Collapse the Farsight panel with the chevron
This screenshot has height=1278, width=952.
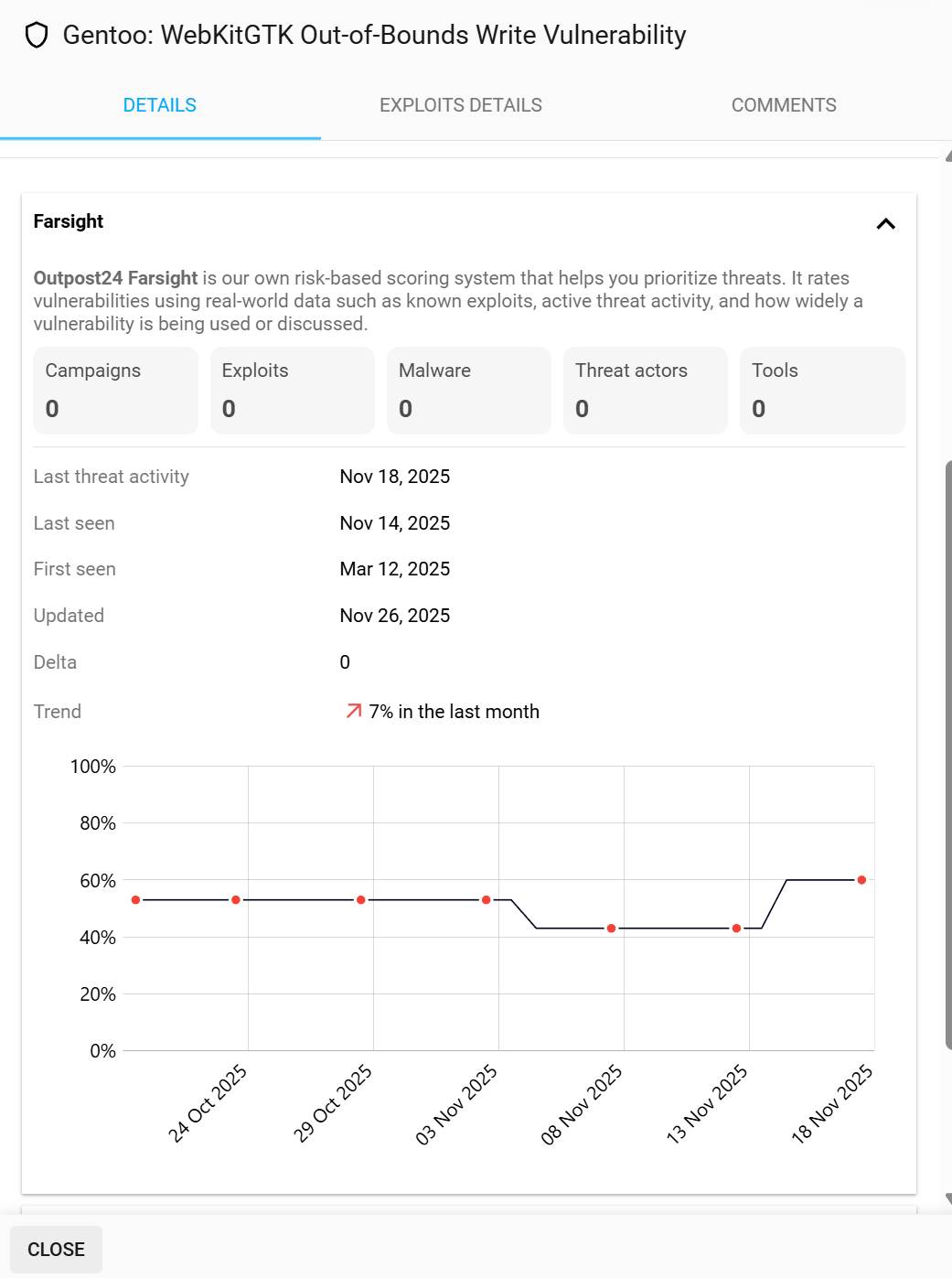click(x=885, y=224)
